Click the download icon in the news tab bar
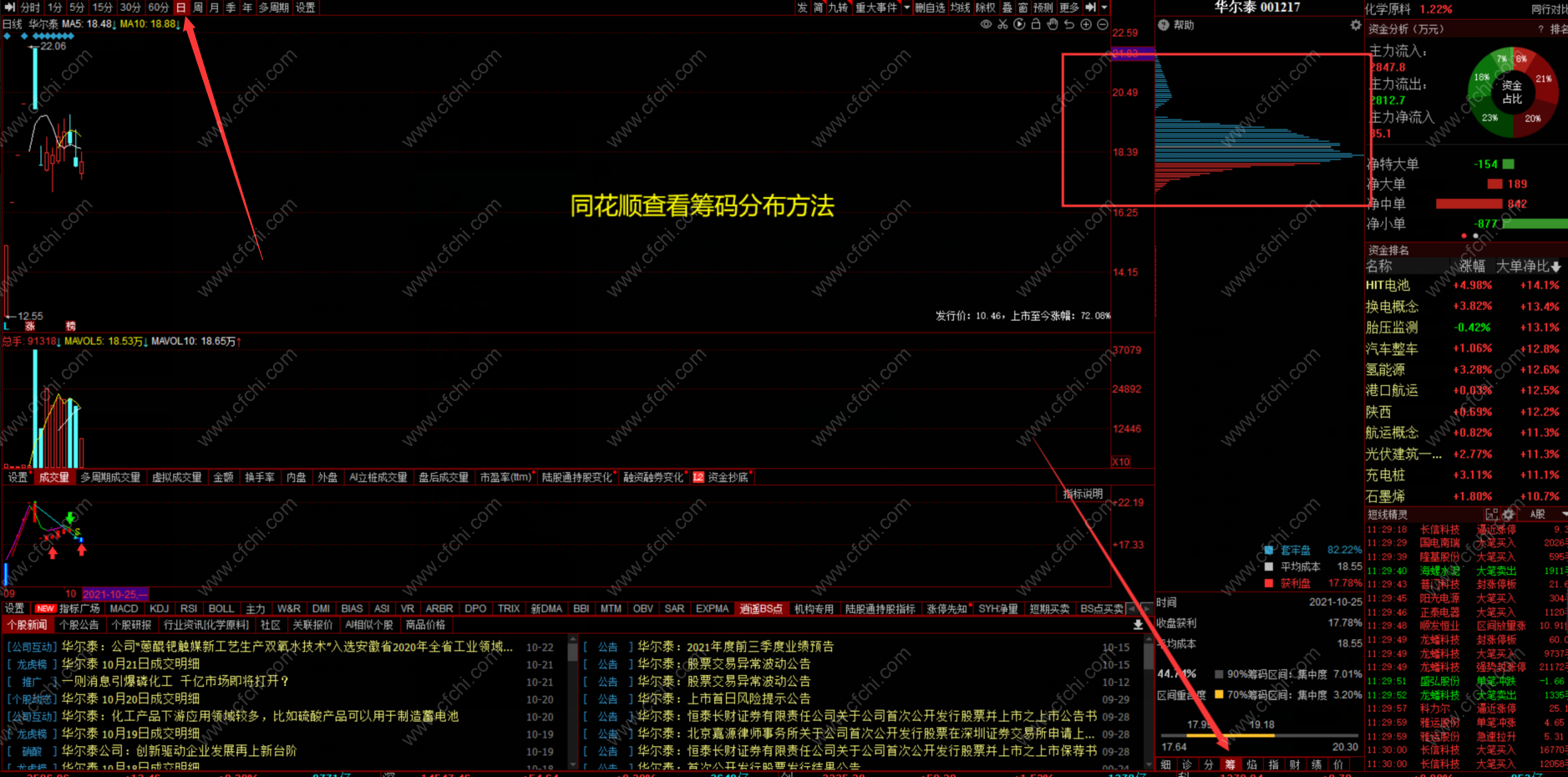 1138,625
